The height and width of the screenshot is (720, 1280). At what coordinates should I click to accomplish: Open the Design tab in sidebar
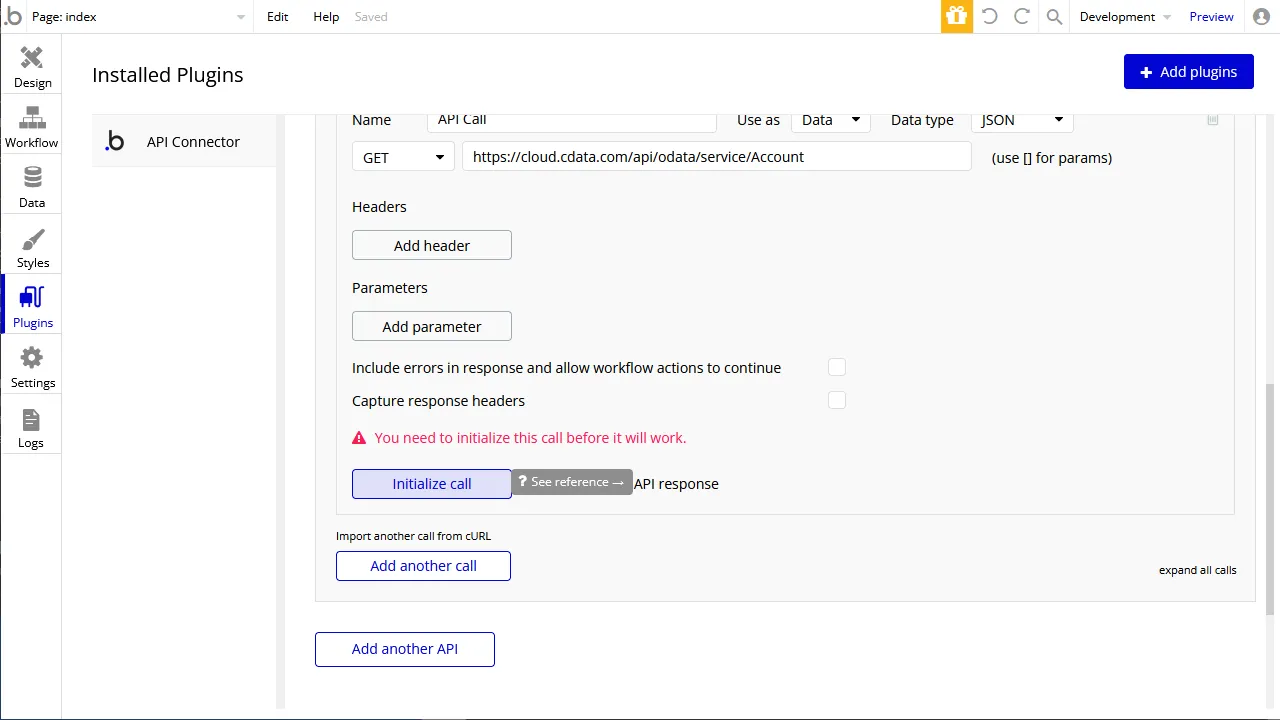click(32, 66)
